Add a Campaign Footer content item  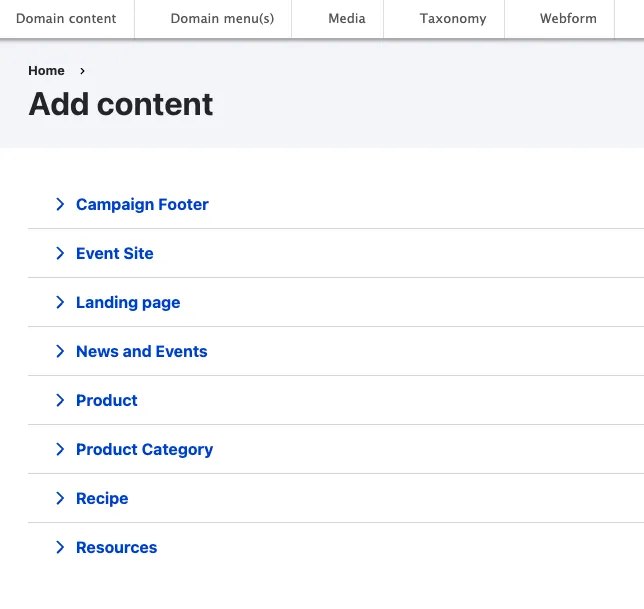click(x=142, y=205)
